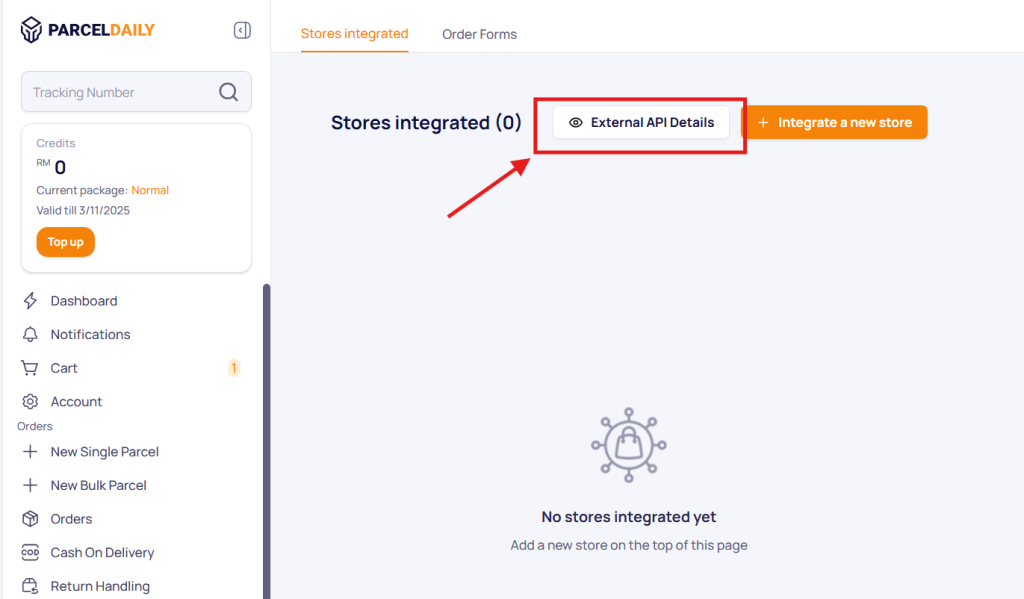Click the search magnifier icon in tracking field
The width and height of the screenshot is (1024, 599).
point(229,92)
